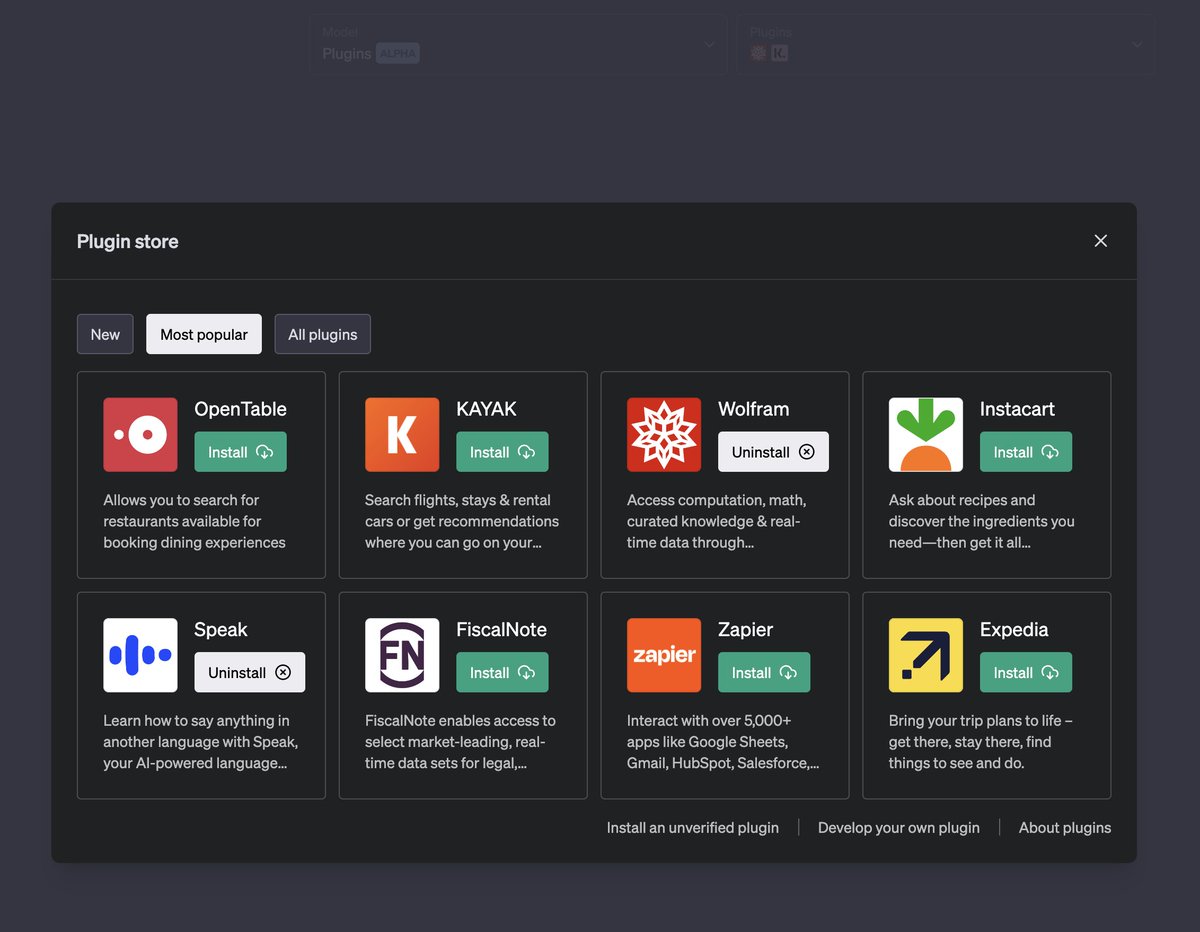Install the KAYAK plugin

[x=502, y=452]
